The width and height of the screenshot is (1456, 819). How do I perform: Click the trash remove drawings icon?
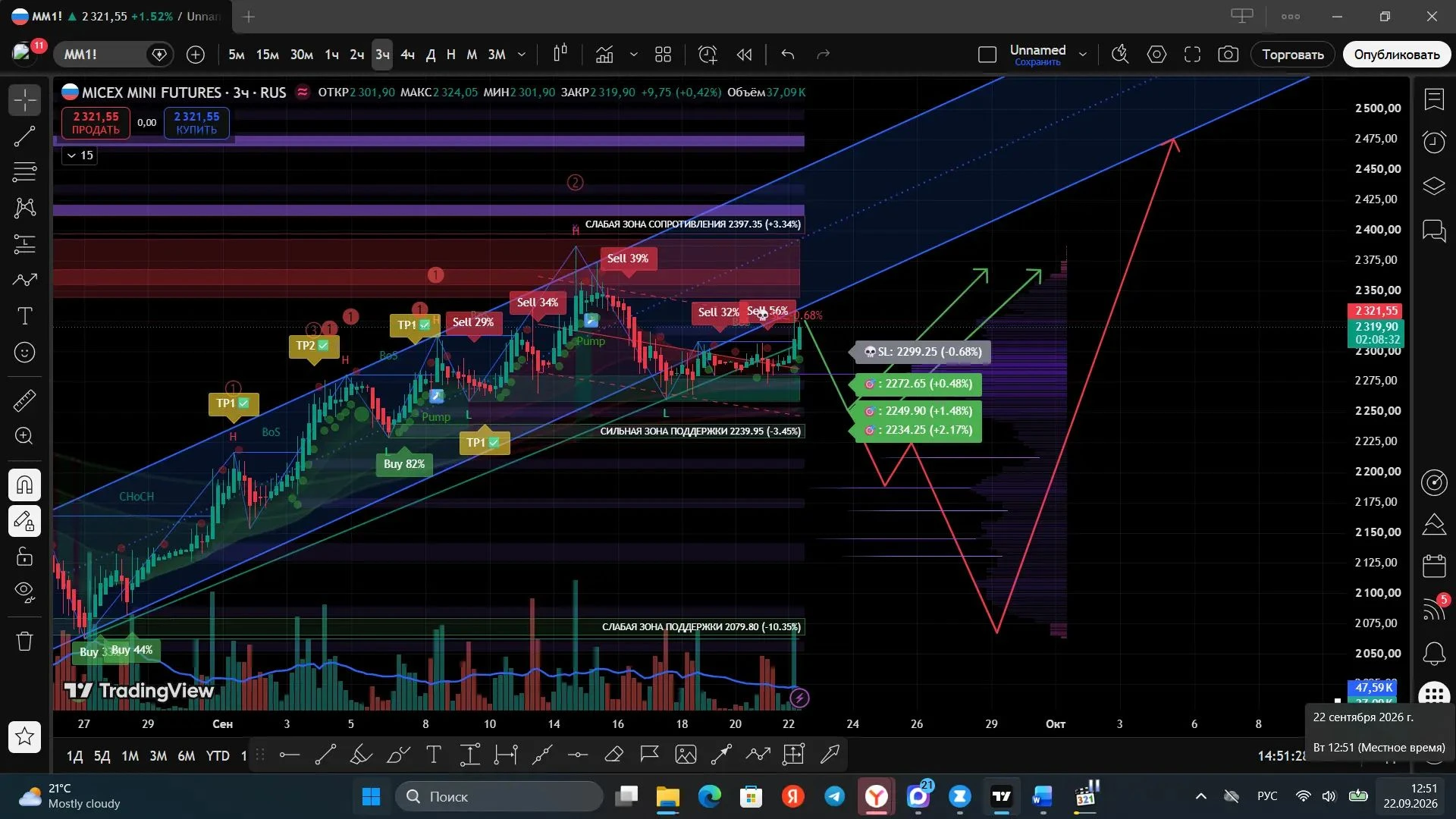[24, 642]
